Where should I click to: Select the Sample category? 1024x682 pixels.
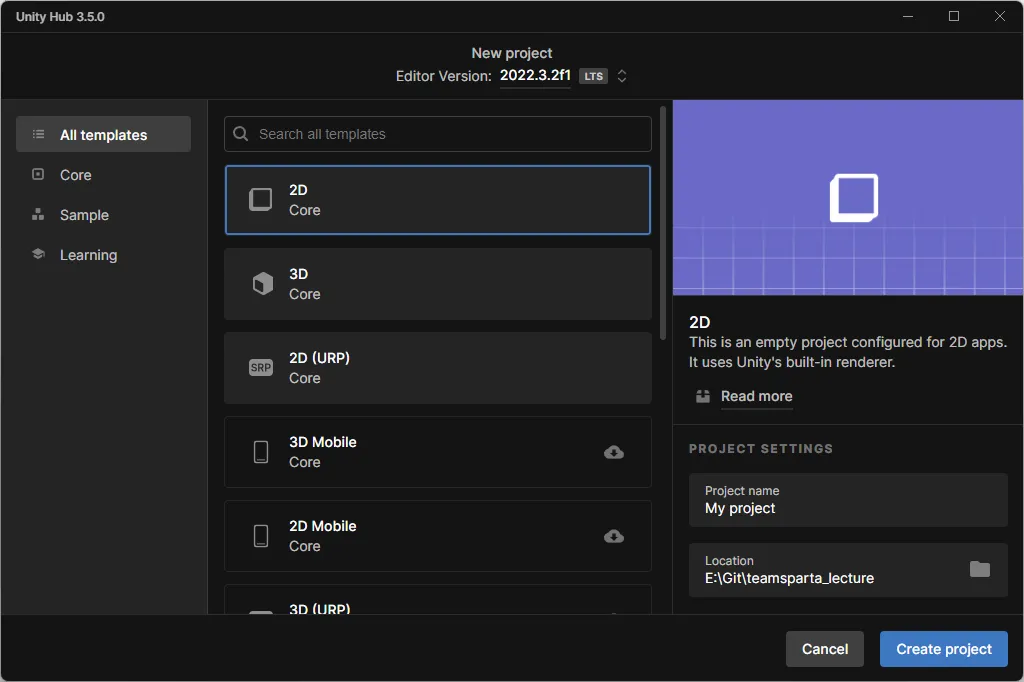pos(103,214)
